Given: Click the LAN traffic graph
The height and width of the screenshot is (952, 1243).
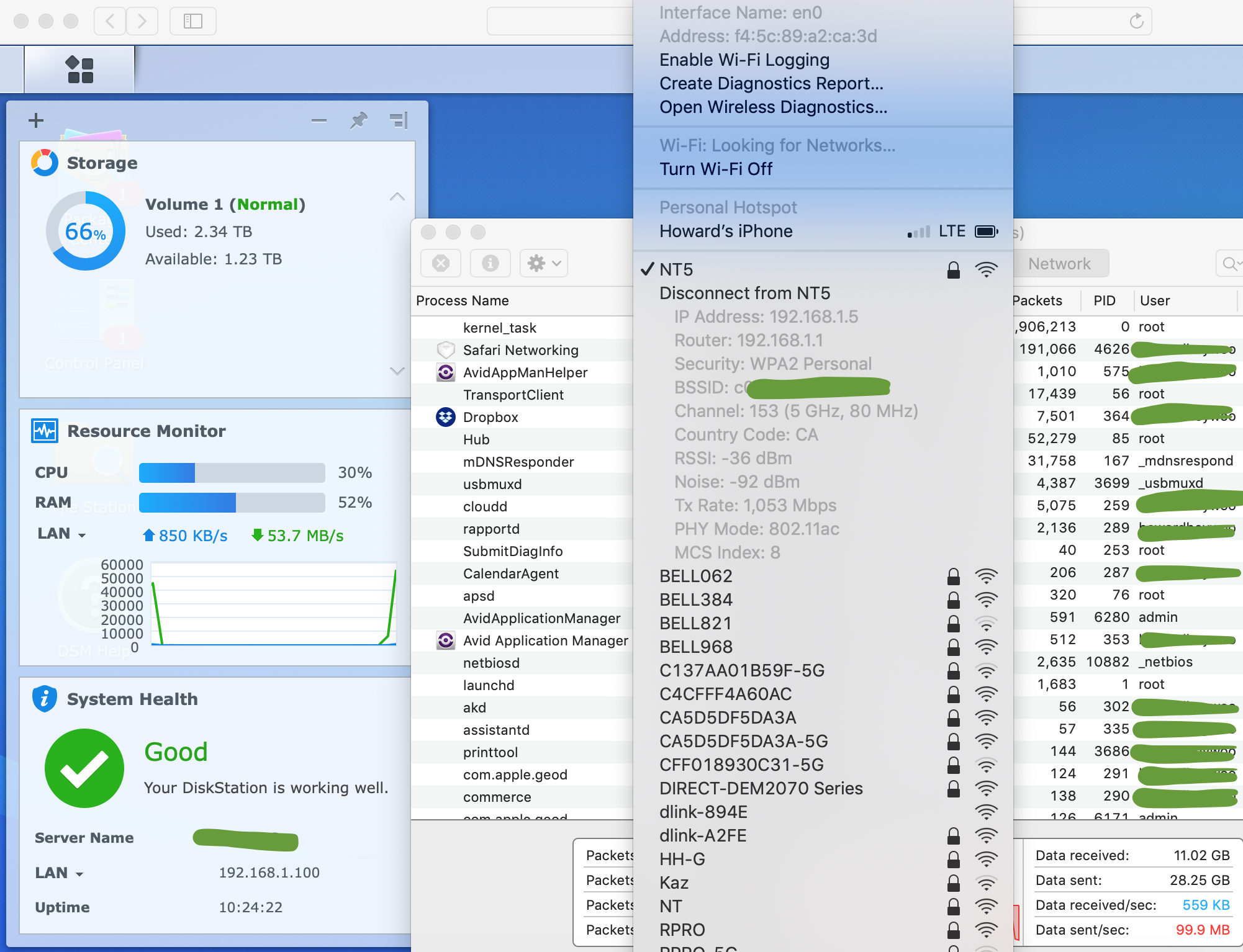Looking at the screenshot, I should tap(274, 604).
